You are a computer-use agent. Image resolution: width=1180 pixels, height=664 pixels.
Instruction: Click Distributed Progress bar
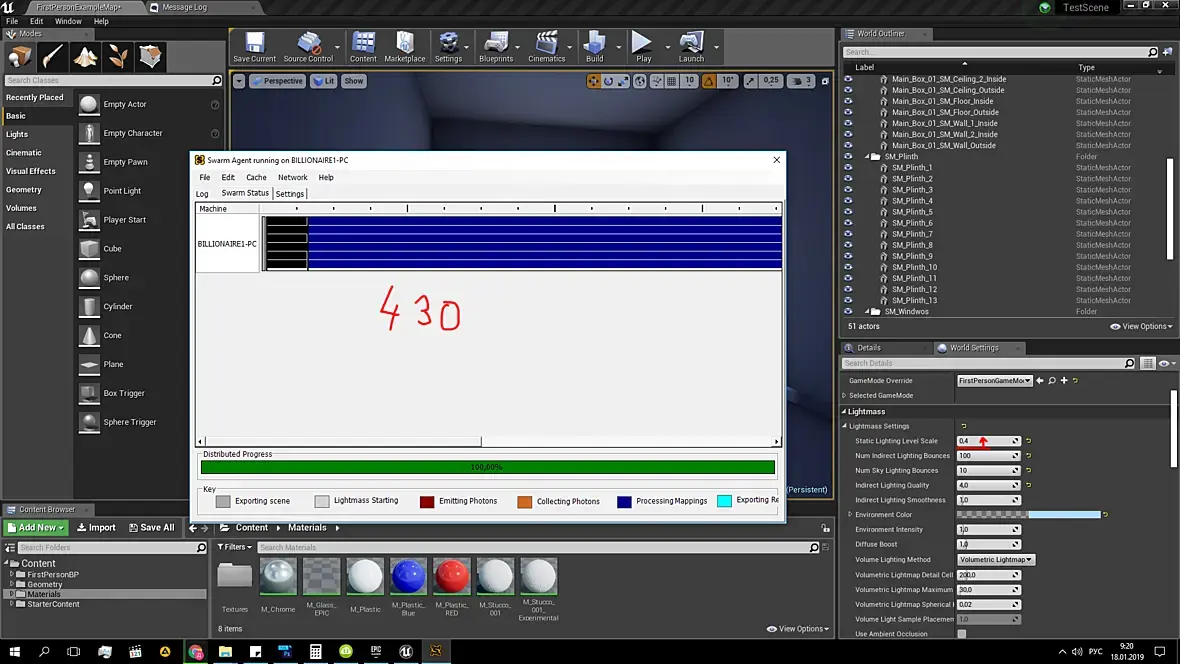[x=488, y=468]
